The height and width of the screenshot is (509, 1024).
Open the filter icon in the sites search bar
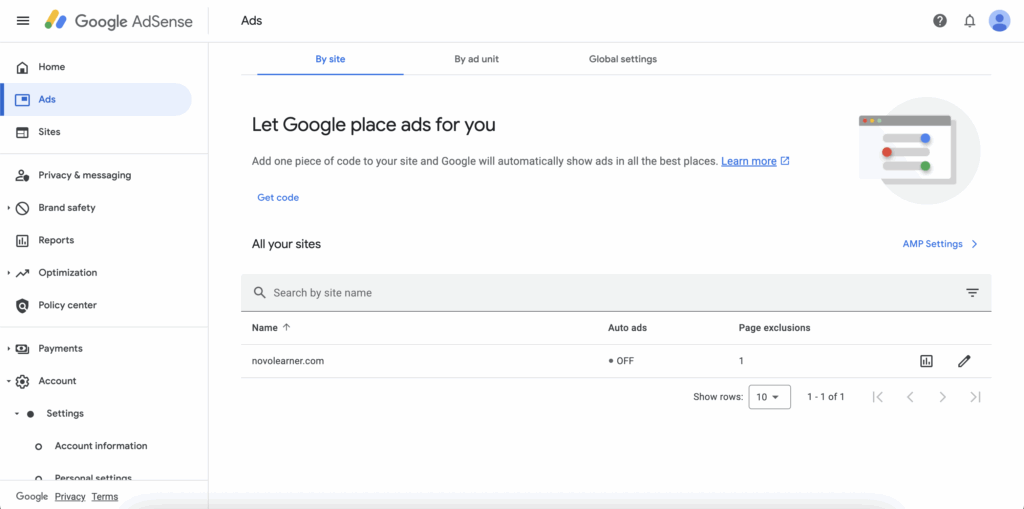tap(972, 293)
